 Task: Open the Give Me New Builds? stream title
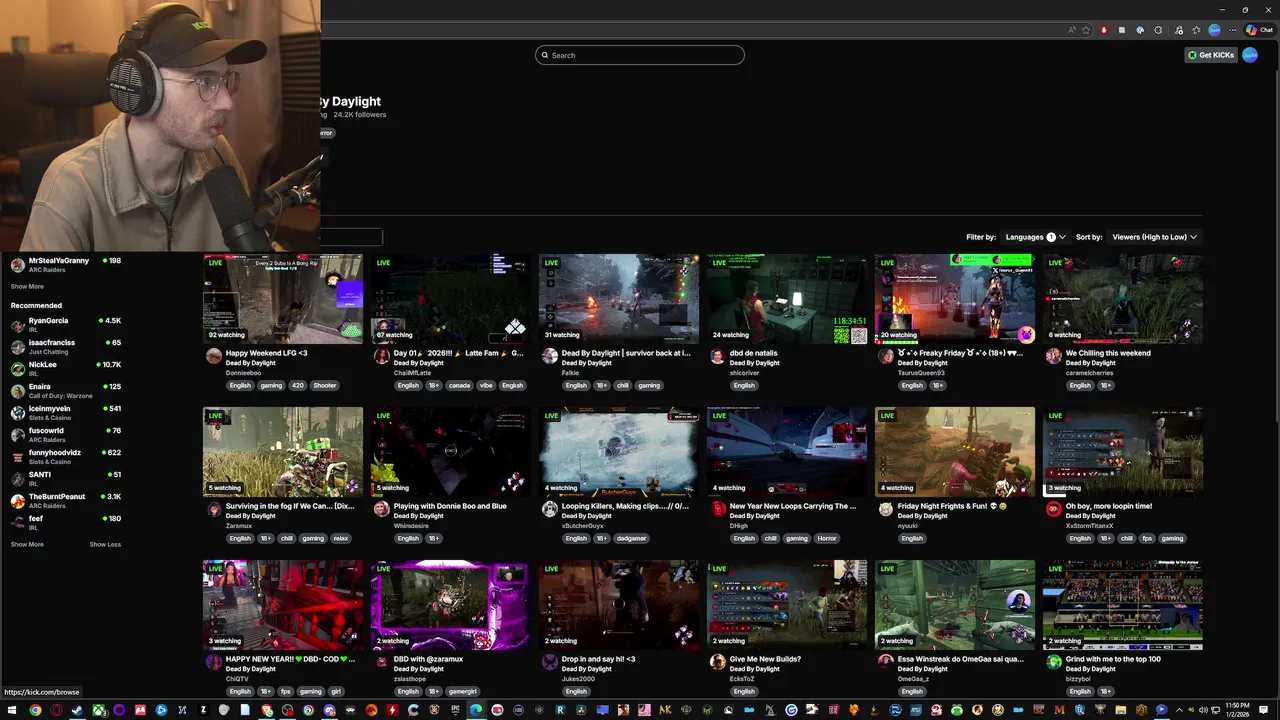point(765,659)
